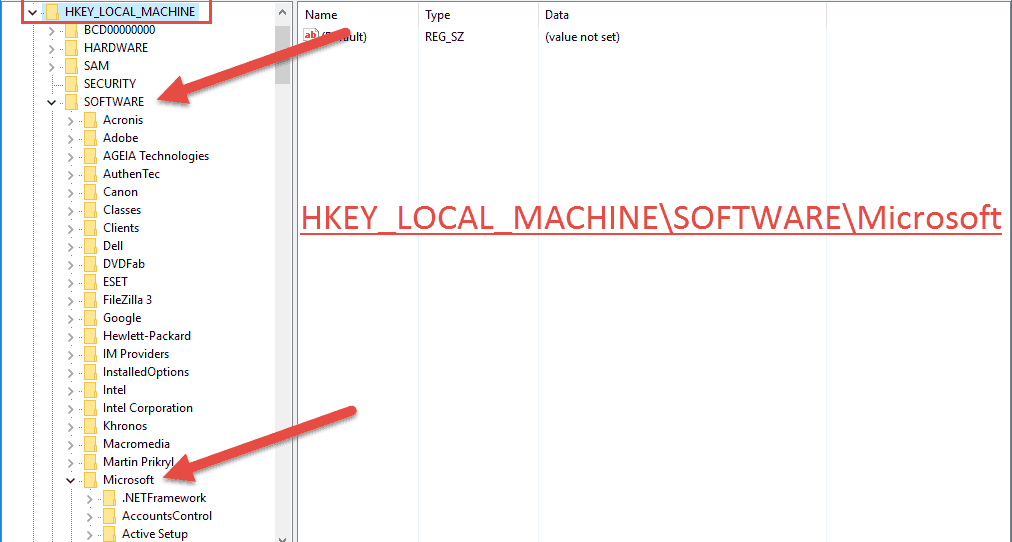Select the SAM key
The width and height of the screenshot is (1012, 542).
96,66
